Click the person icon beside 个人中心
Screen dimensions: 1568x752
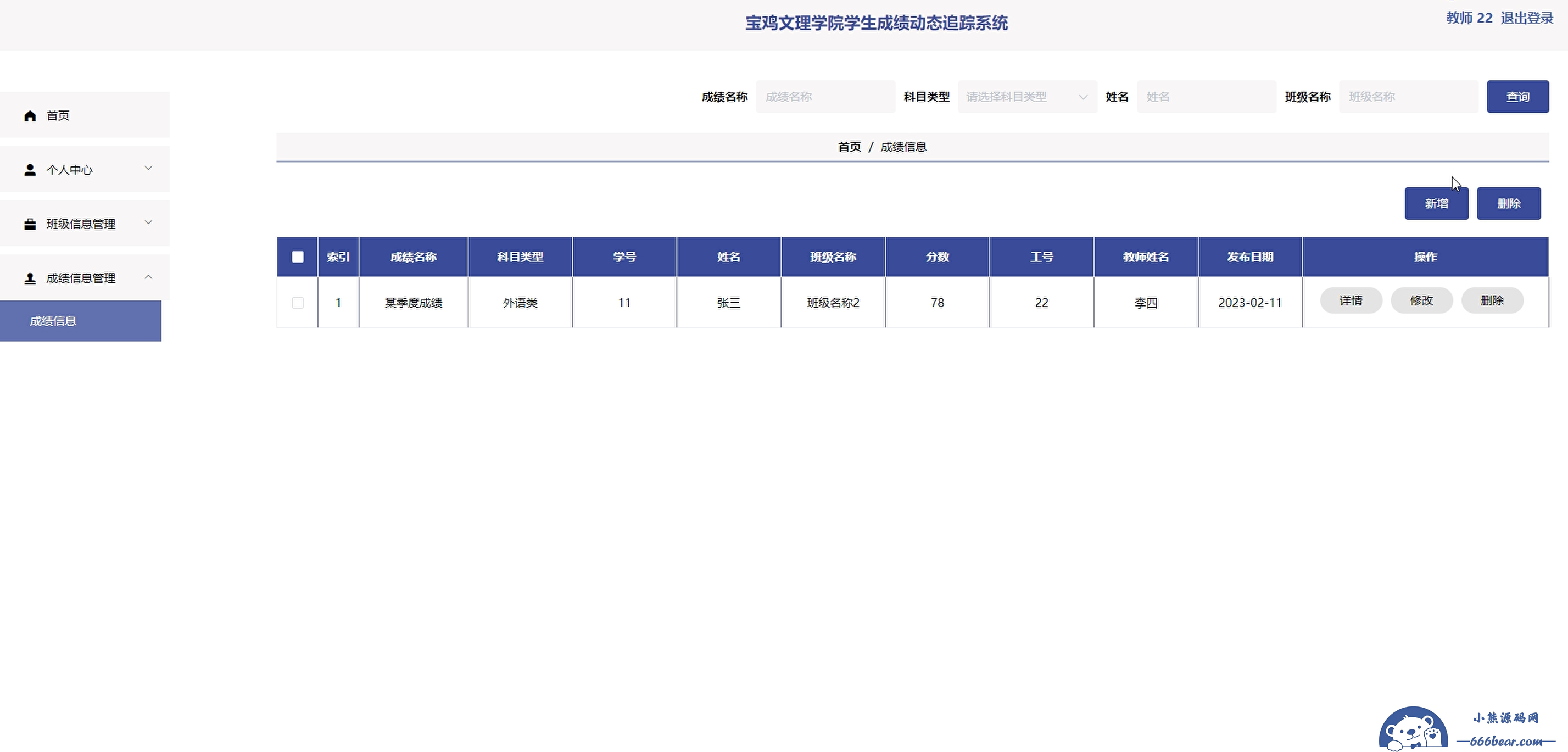30,170
